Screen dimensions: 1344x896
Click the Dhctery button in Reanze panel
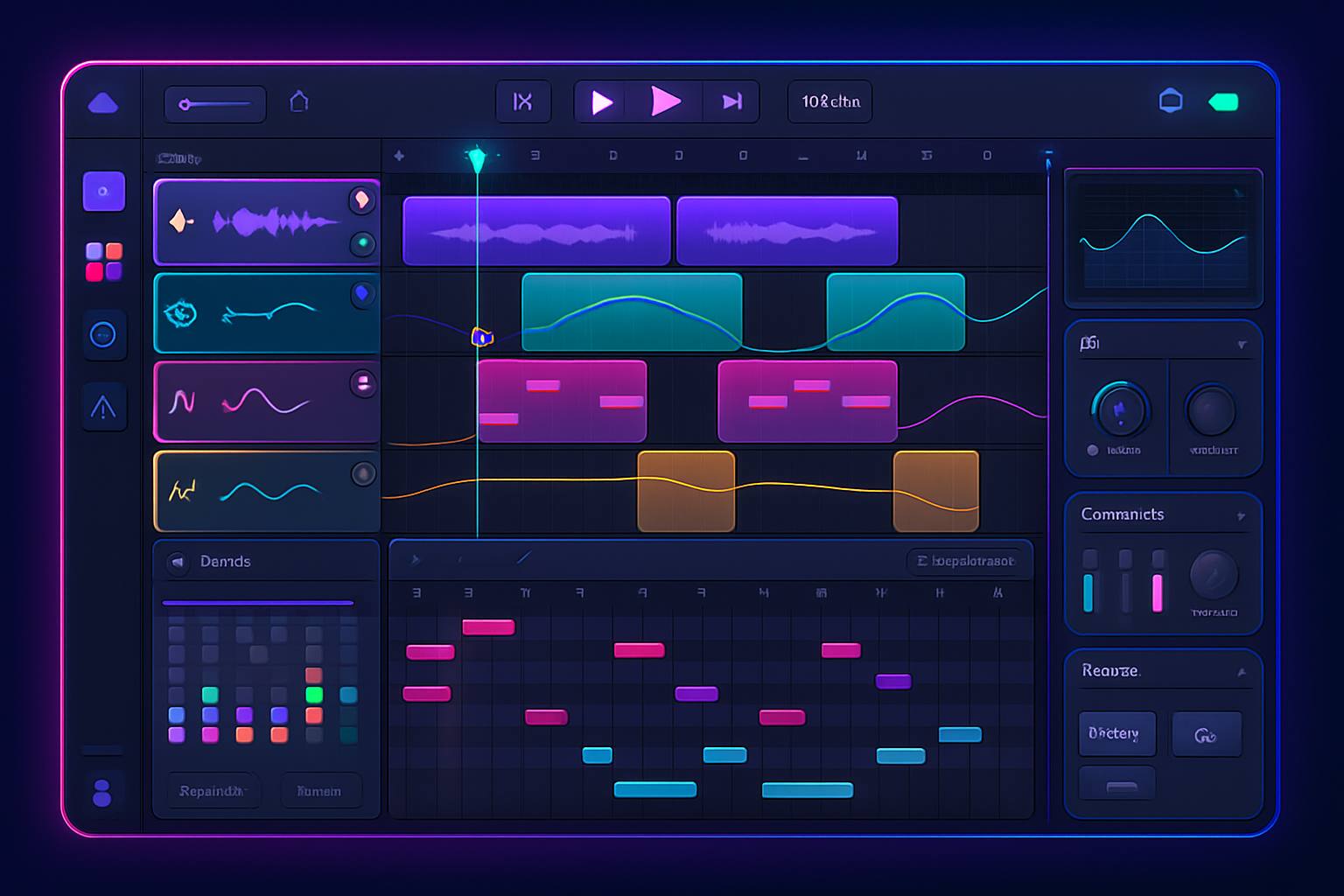pyautogui.click(x=1116, y=733)
